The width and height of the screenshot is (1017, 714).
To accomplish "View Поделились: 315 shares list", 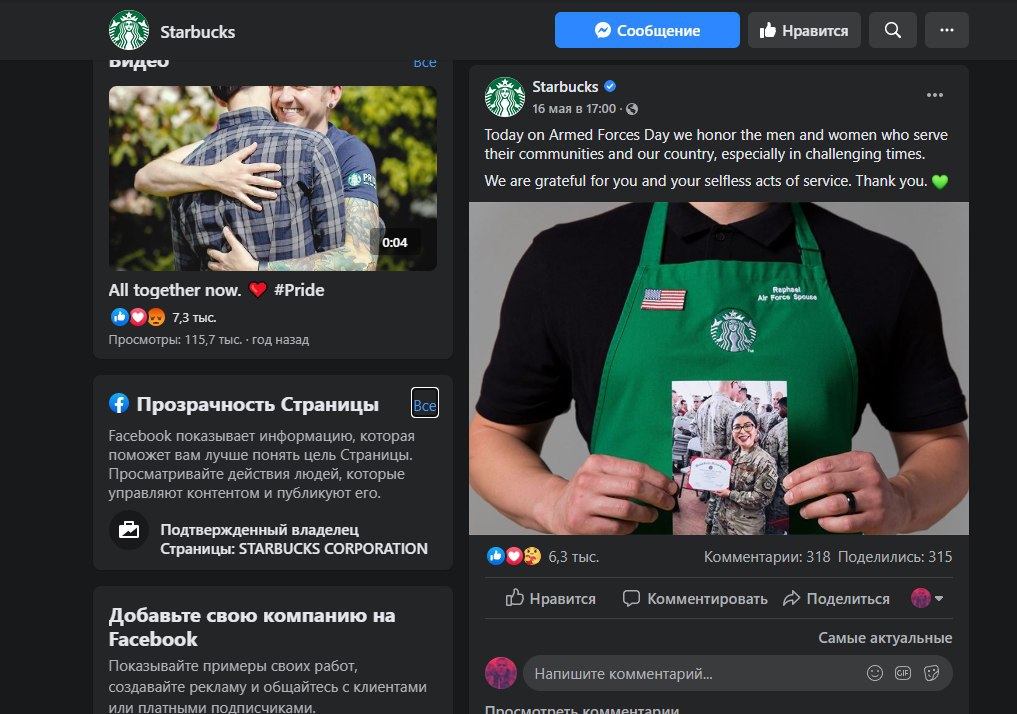I will coord(895,556).
